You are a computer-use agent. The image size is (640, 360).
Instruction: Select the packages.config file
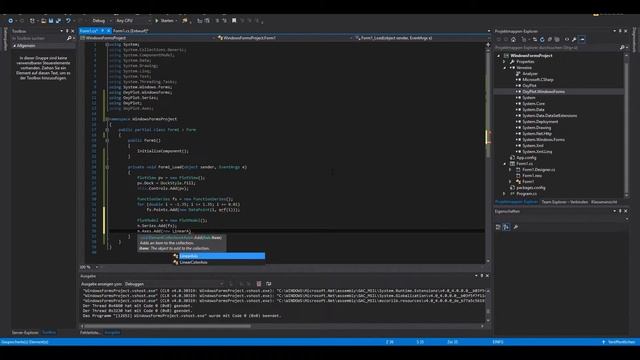click(530, 188)
